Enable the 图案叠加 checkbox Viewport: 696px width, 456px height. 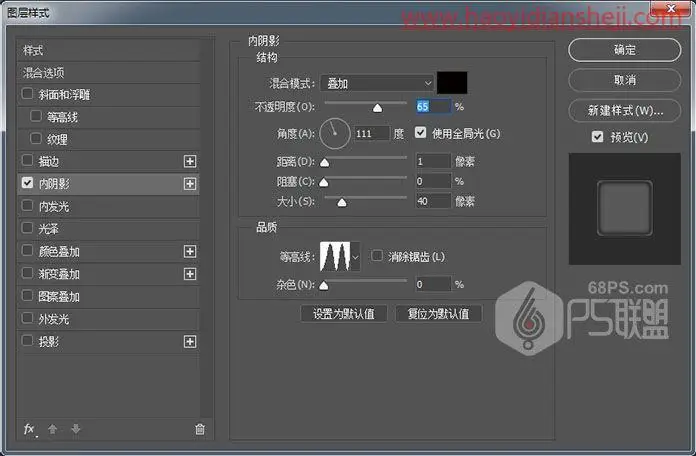(x=27, y=296)
